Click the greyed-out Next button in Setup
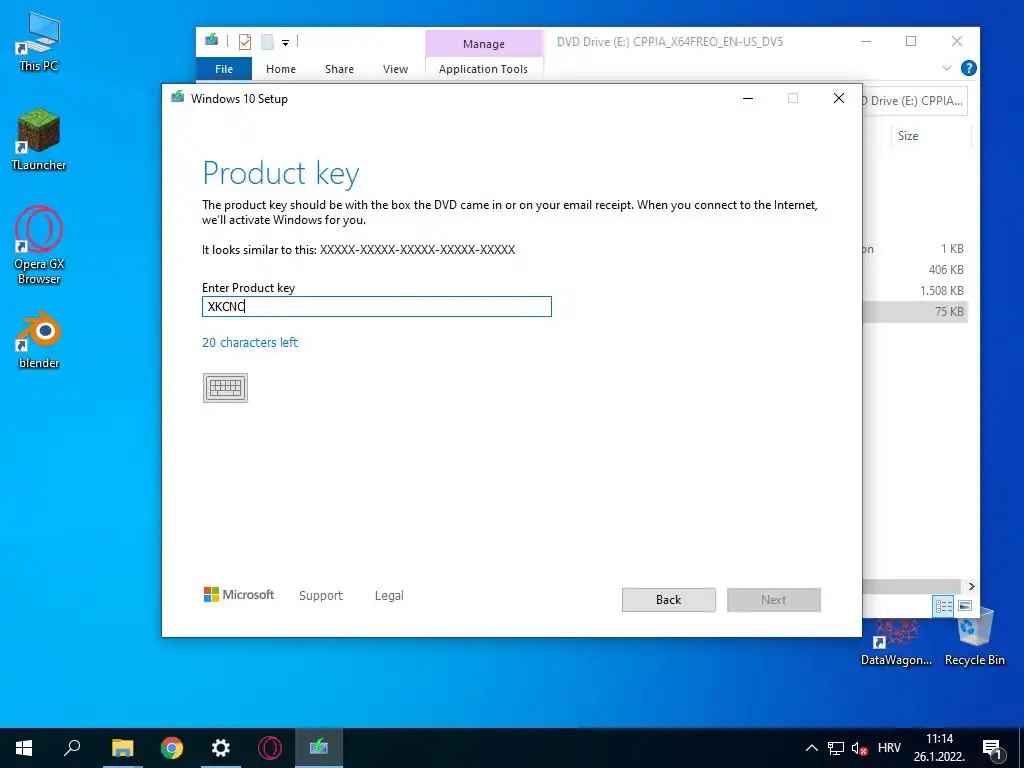The height and width of the screenshot is (768, 1024). tap(773, 600)
